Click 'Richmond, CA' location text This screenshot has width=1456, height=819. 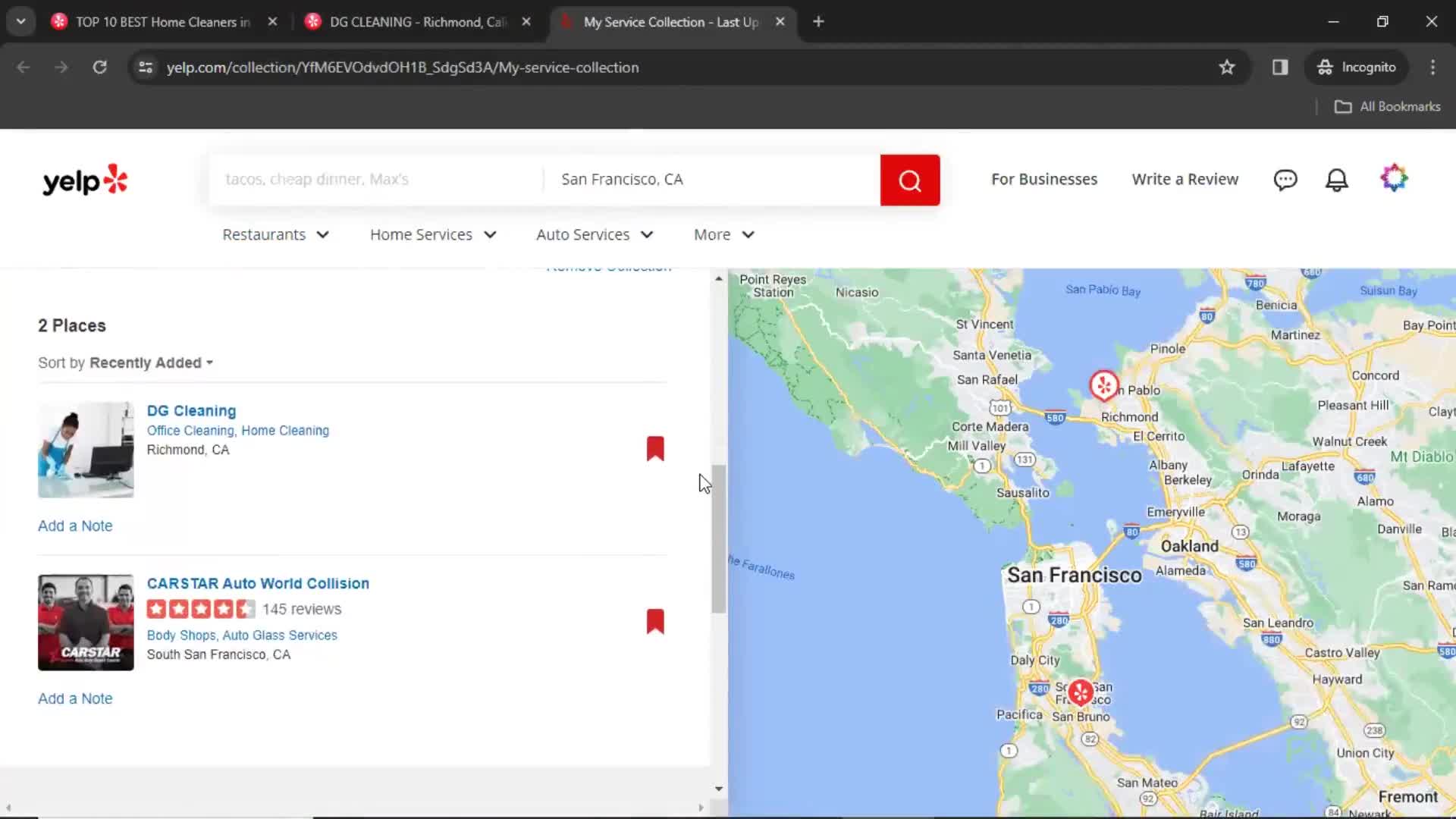click(188, 450)
